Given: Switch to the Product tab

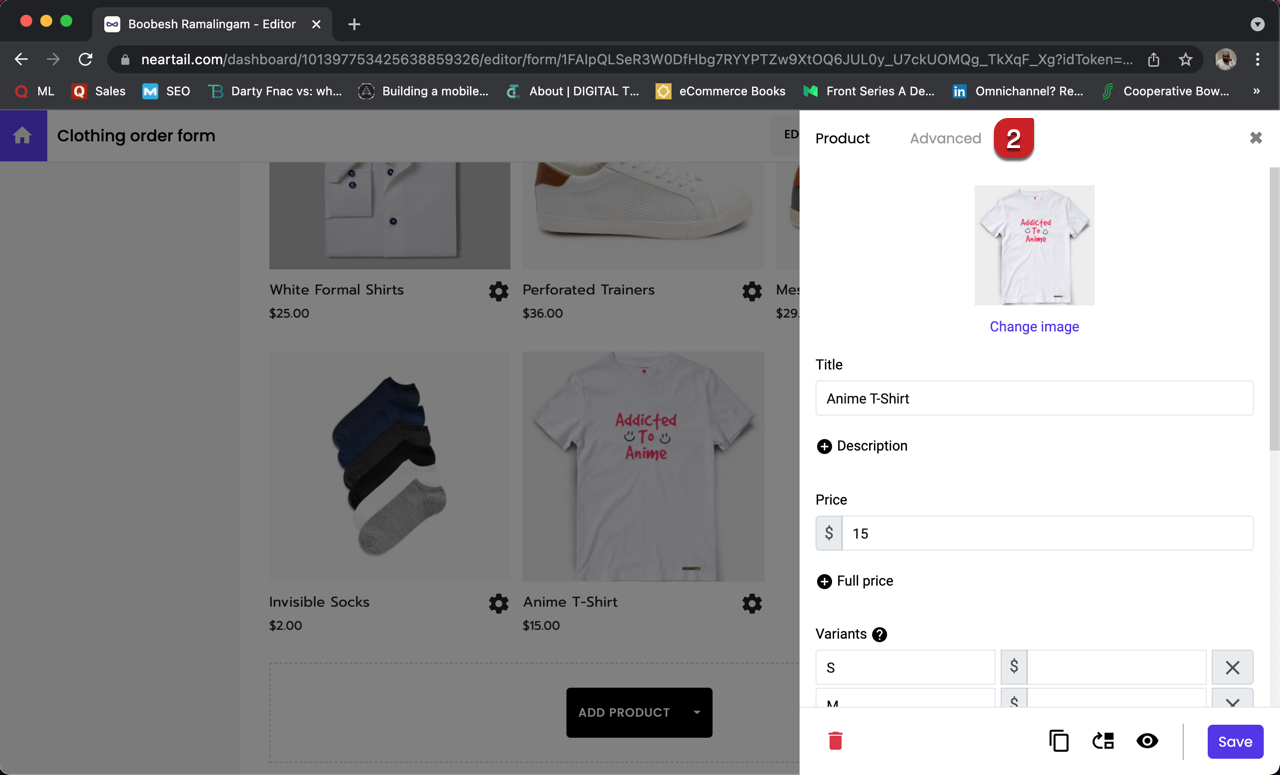Looking at the screenshot, I should [842, 138].
